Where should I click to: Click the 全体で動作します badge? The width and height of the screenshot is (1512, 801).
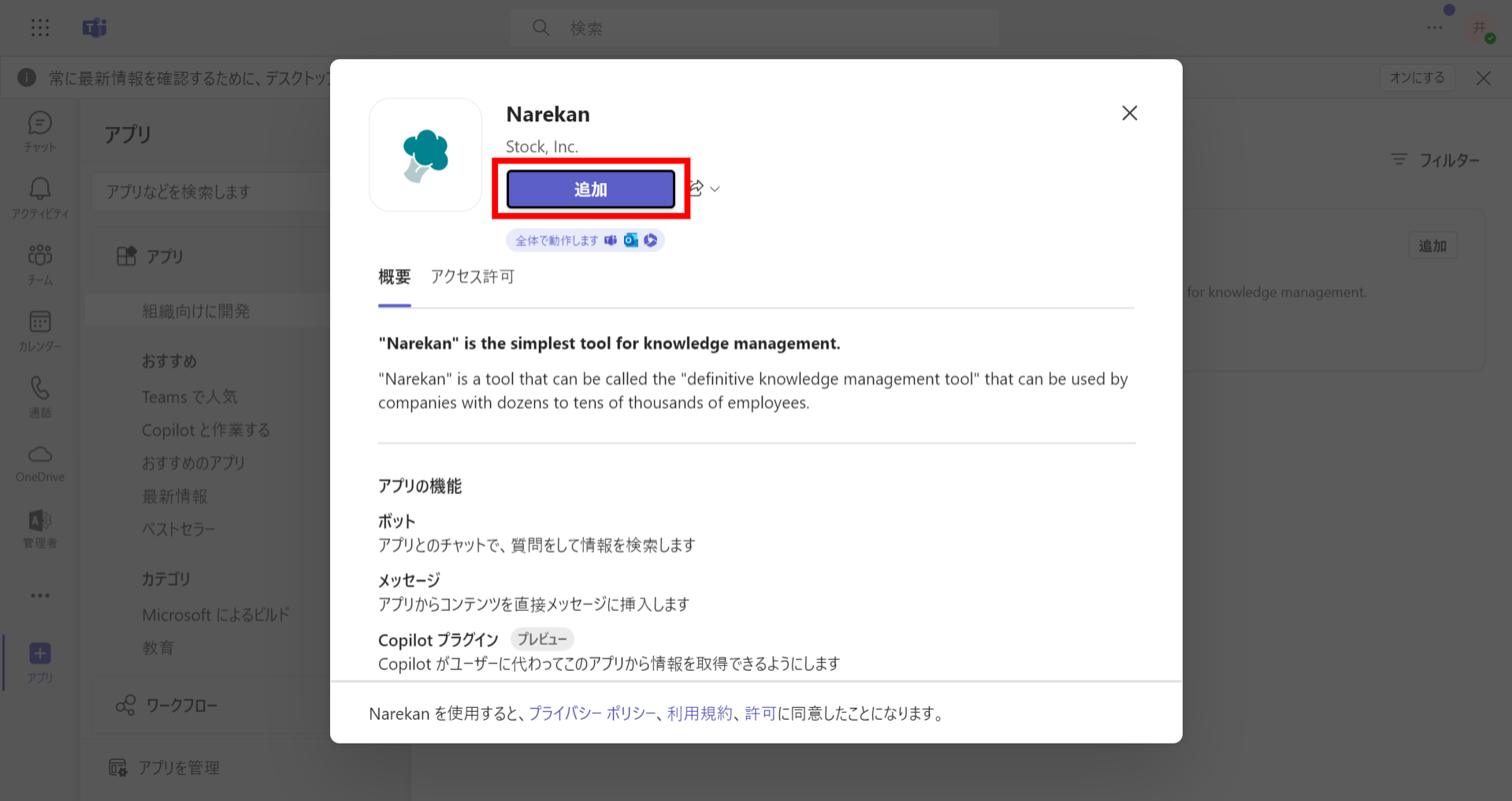point(585,240)
